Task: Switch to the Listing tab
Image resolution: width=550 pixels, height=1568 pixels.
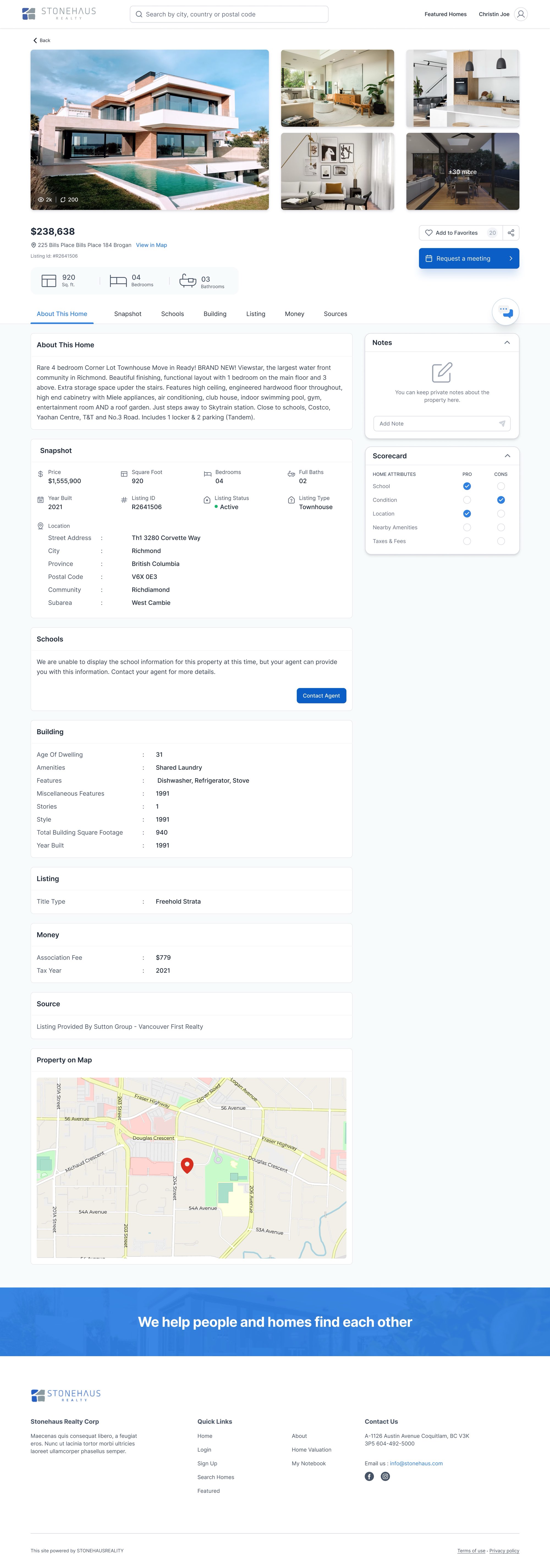Action: (x=256, y=314)
